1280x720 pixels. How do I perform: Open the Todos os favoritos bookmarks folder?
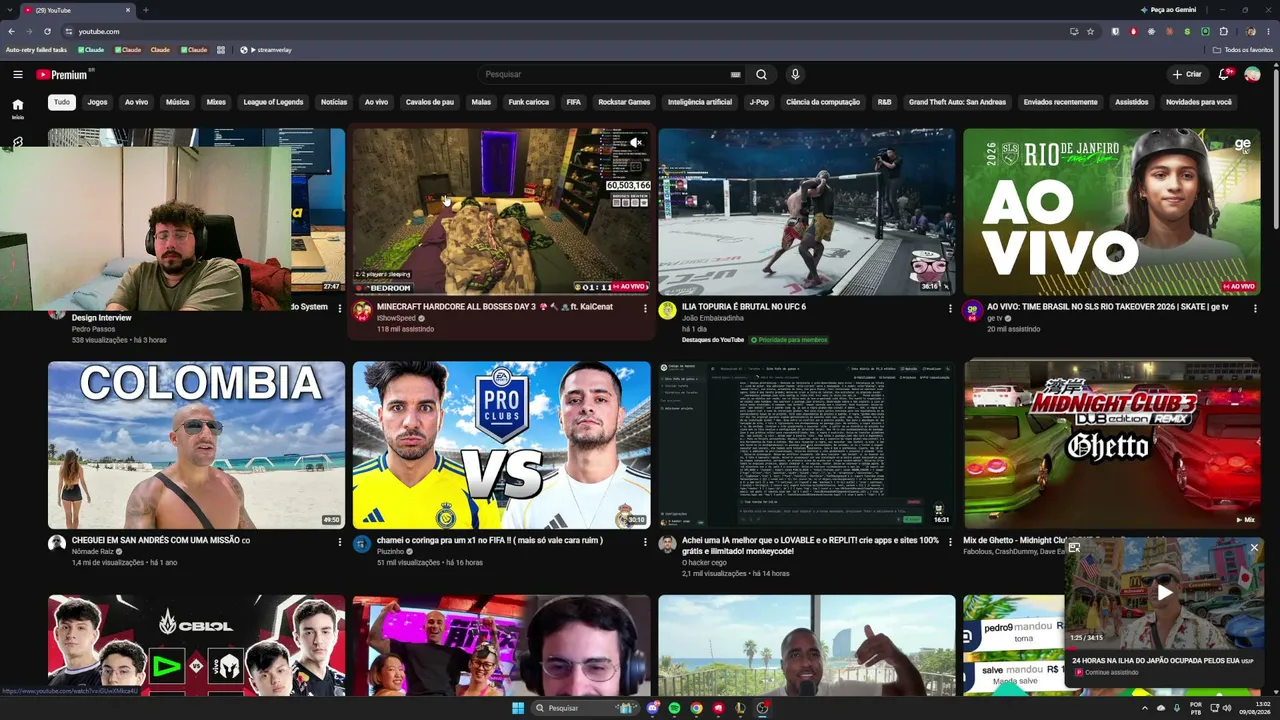1243,49
